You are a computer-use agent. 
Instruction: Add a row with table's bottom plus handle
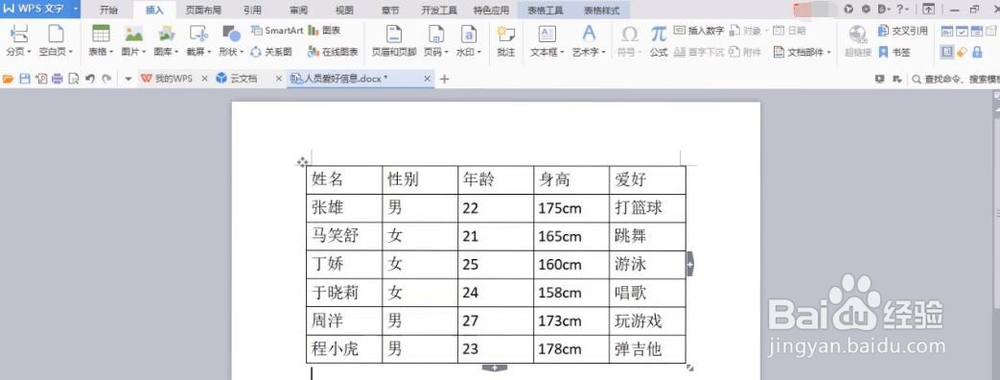tap(495, 367)
